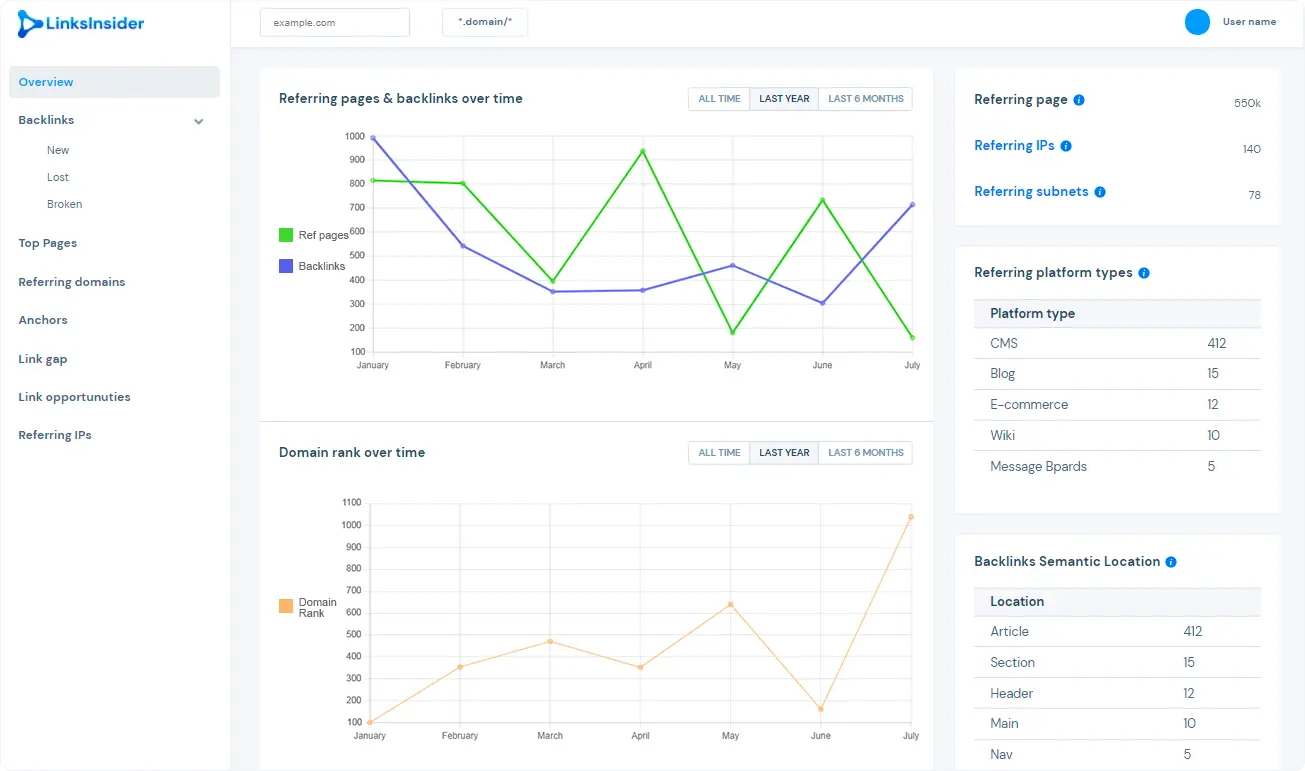This screenshot has width=1305, height=771.
Task: Open Link gap section
Action: pos(43,359)
